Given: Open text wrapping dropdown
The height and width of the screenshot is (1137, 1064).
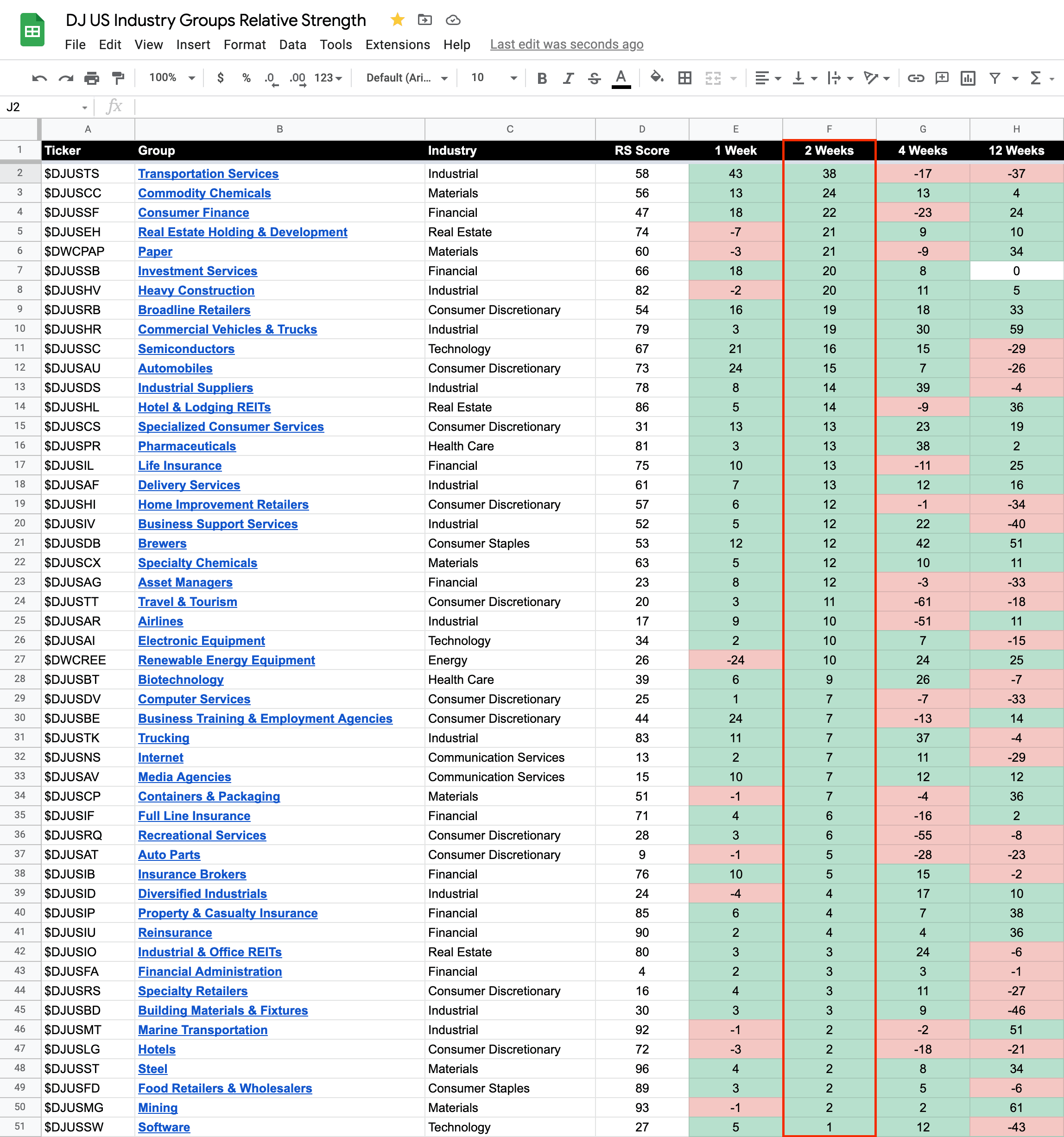Looking at the screenshot, I should tap(840, 78).
